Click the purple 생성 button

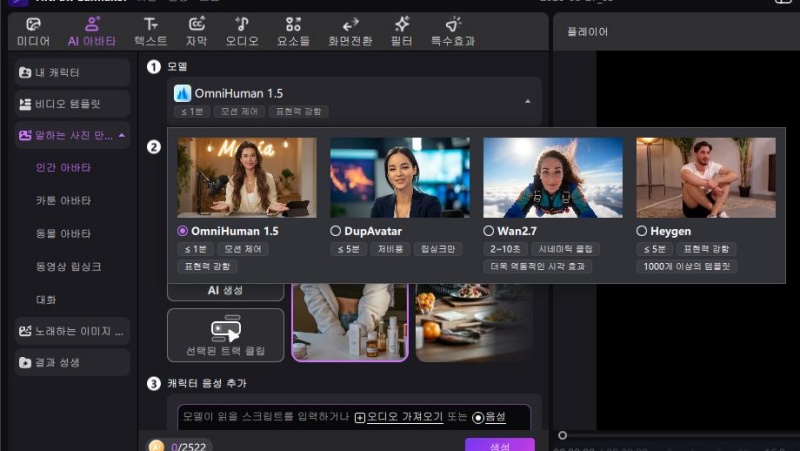pyautogui.click(x=500, y=445)
